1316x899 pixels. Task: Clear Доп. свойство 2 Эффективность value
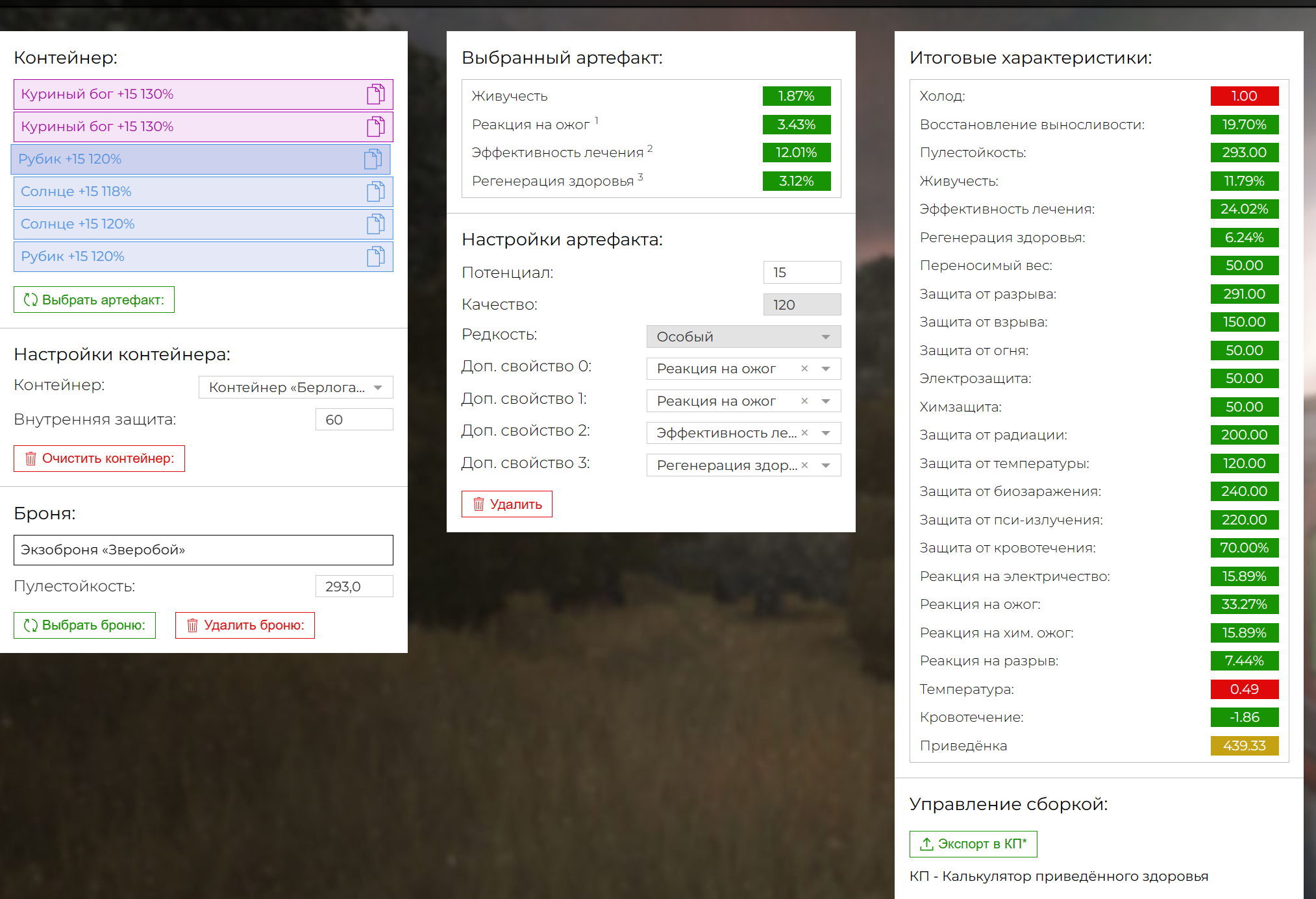[x=804, y=433]
